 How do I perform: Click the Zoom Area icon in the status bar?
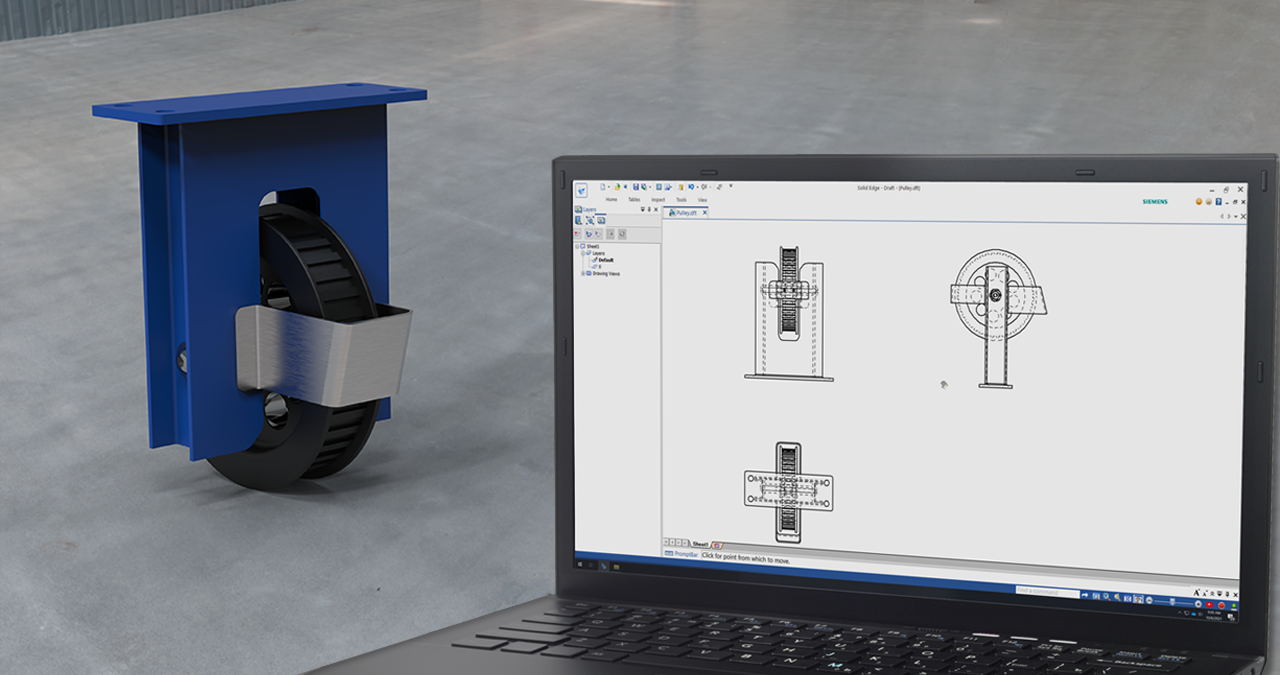tap(1096, 596)
